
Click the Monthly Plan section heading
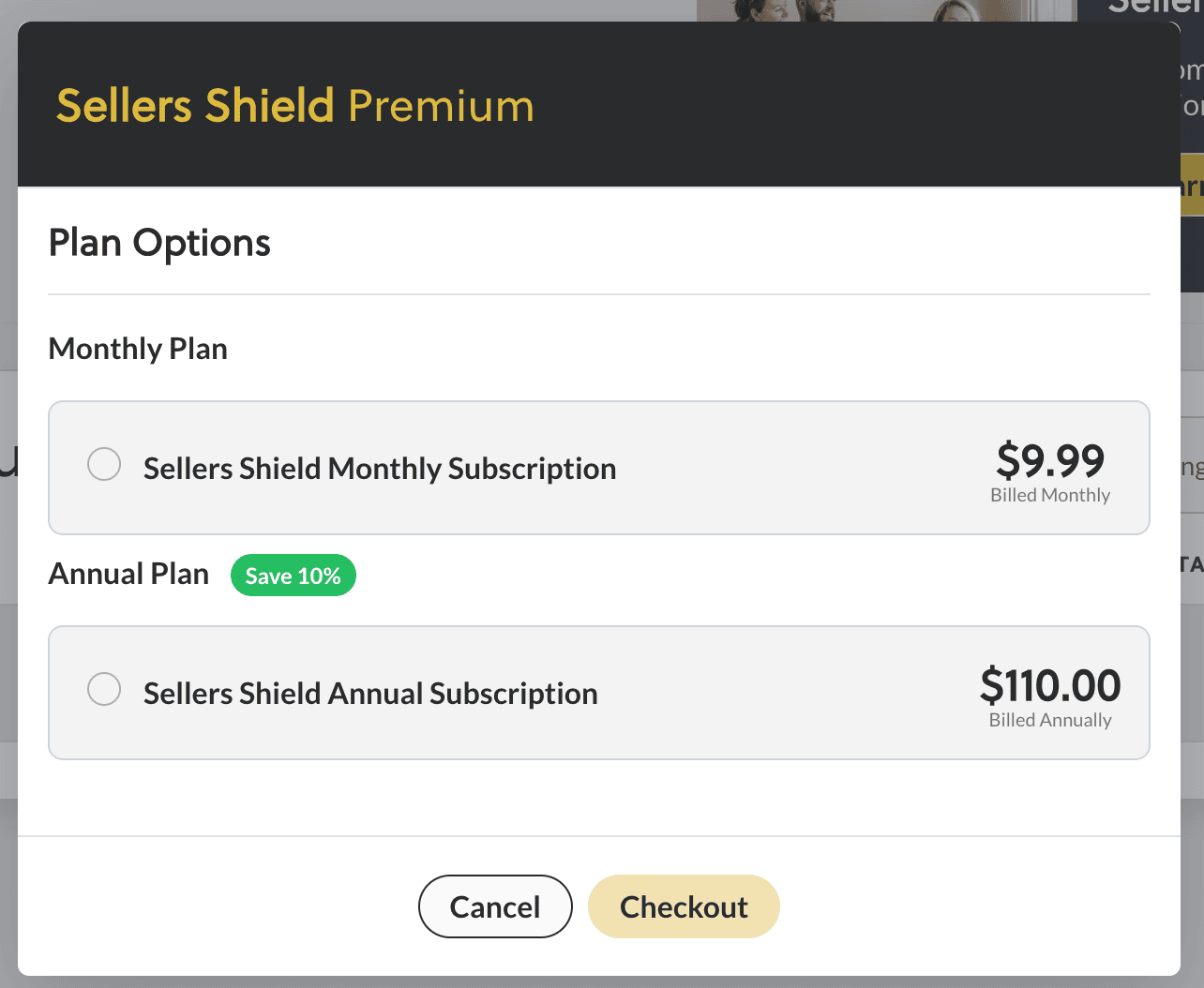[x=138, y=349]
